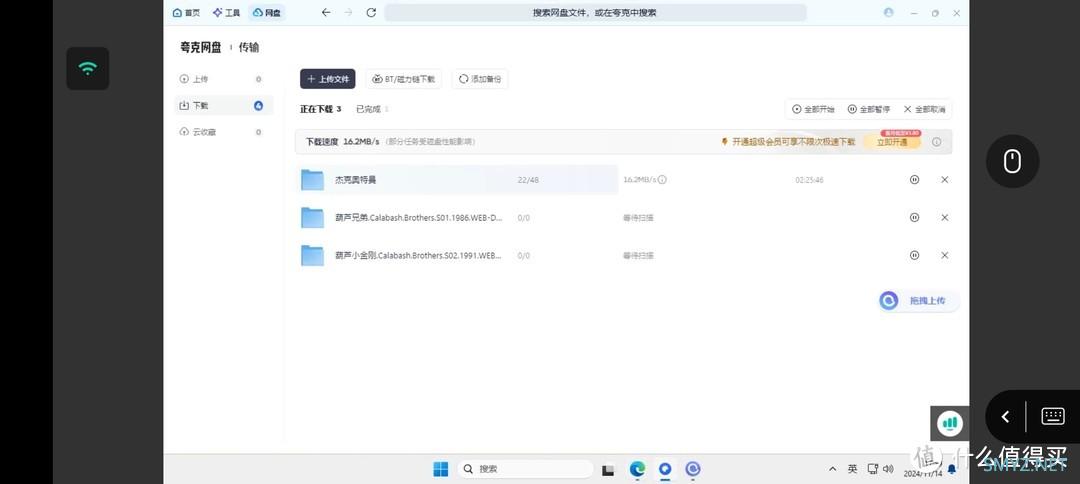Image resolution: width=1080 pixels, height=484 pixels.
Task: Click the 杰克奥特曼 folder icon
Action: click(x=313, y=180)
